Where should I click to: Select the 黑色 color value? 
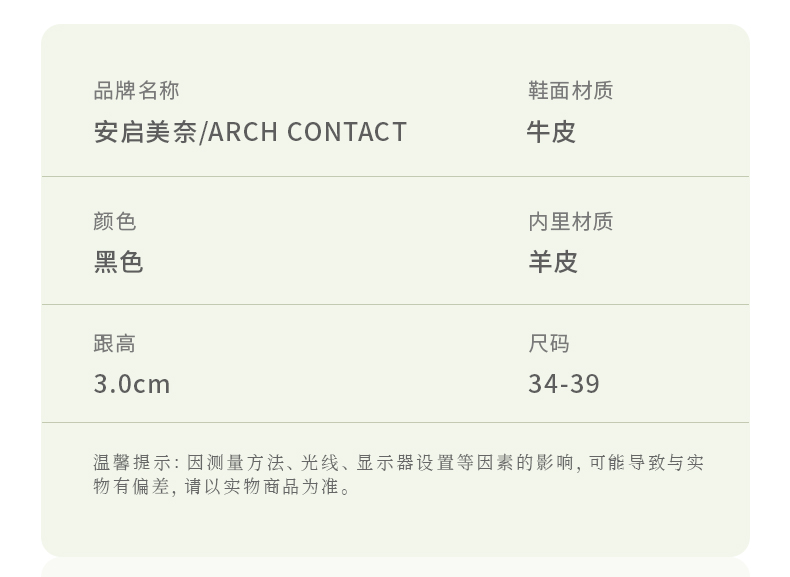119,262
